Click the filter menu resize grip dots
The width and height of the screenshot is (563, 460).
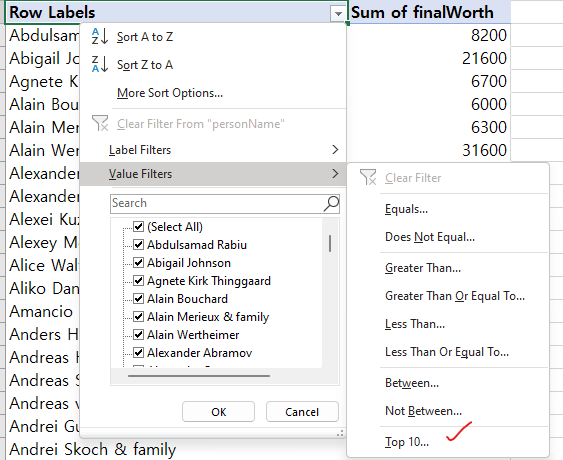point(340,433)
